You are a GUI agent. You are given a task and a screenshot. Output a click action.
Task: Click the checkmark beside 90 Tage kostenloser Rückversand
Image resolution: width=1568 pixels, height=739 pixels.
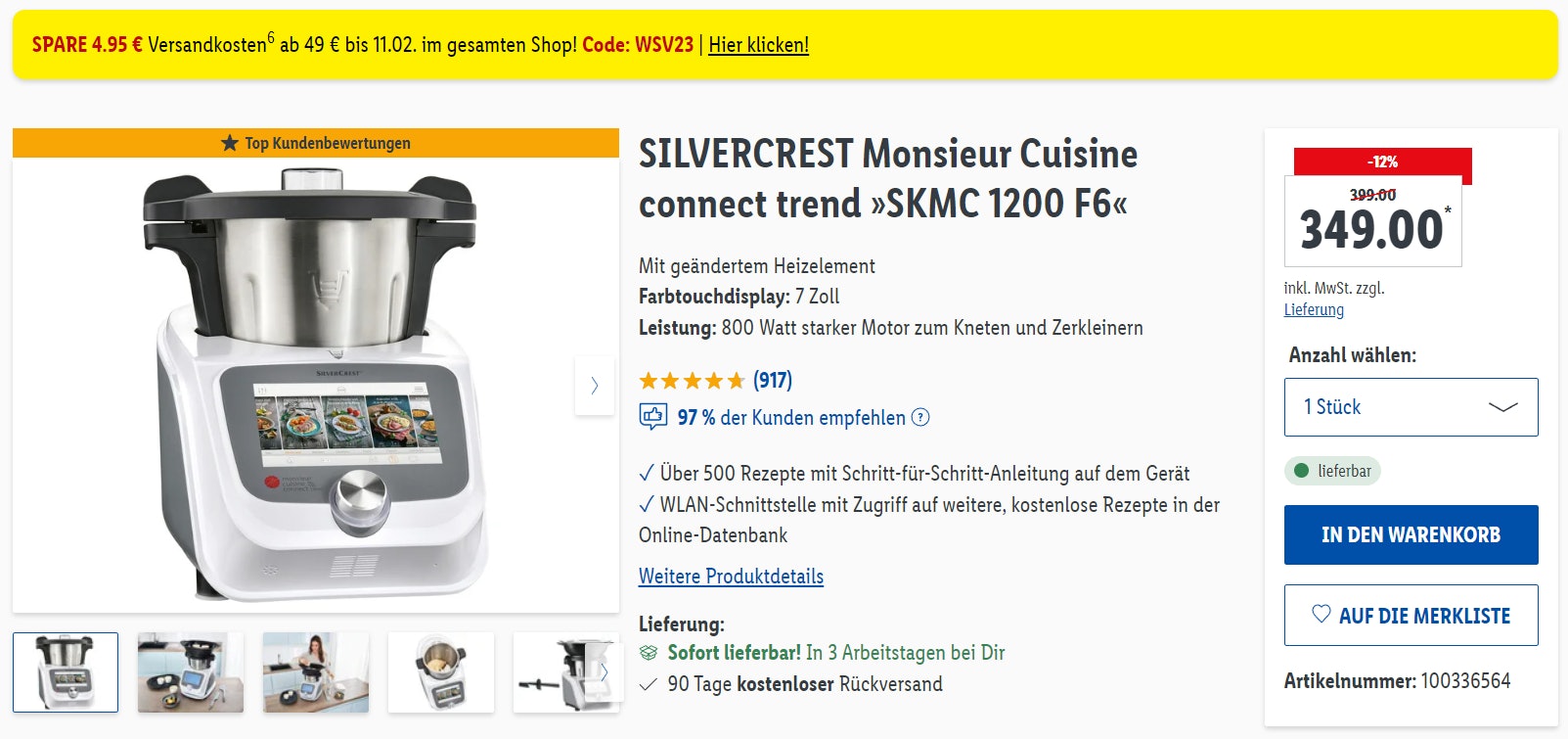649,684
